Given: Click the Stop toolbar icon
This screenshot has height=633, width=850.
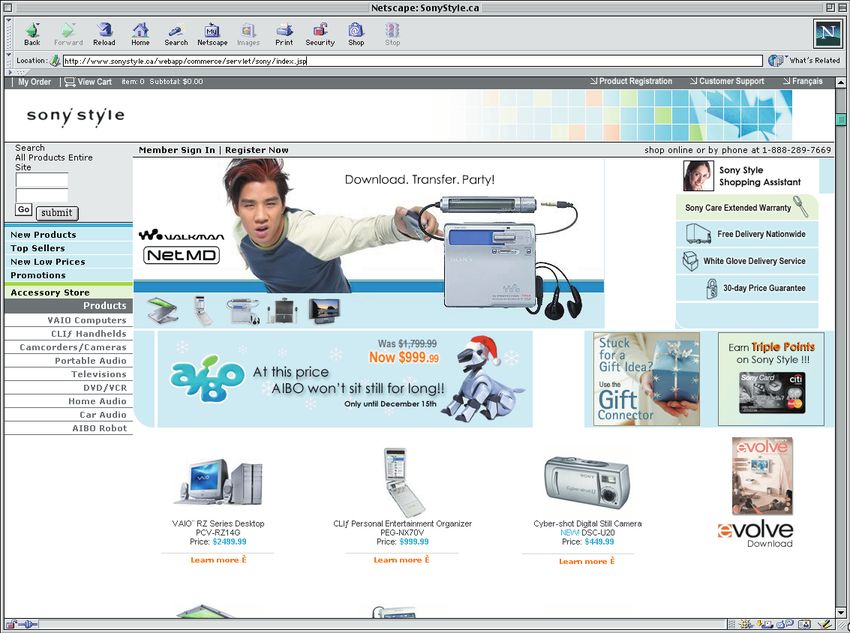Looking at the screenshot, I should click(392, 34).
